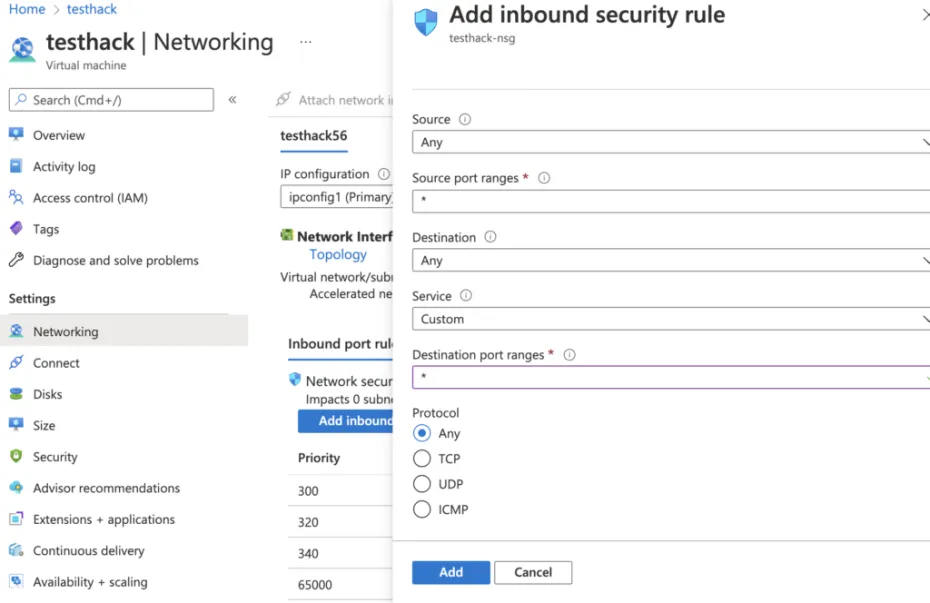
Task: Click the testhack virtual machine icon
Action: pyautogui.click(x=23, y=49)
